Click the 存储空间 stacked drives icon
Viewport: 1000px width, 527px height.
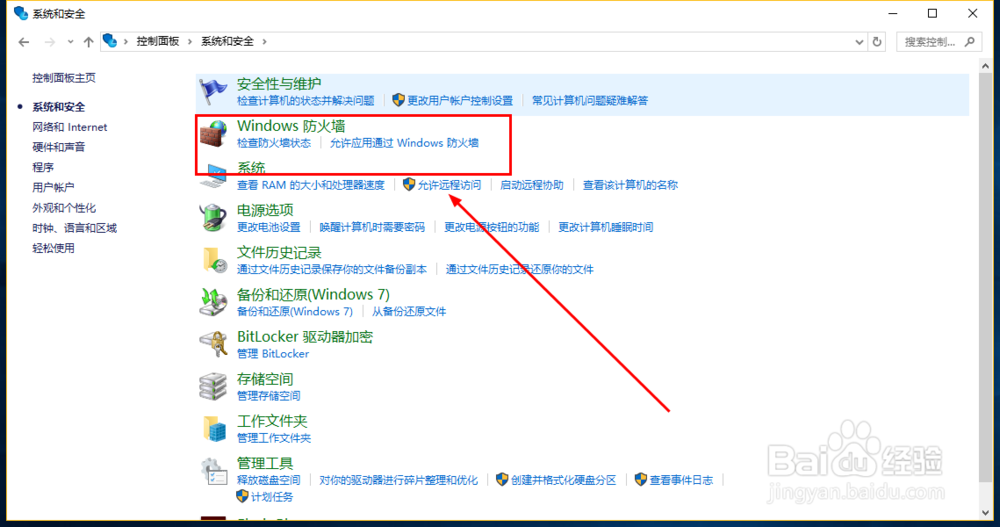212,387
